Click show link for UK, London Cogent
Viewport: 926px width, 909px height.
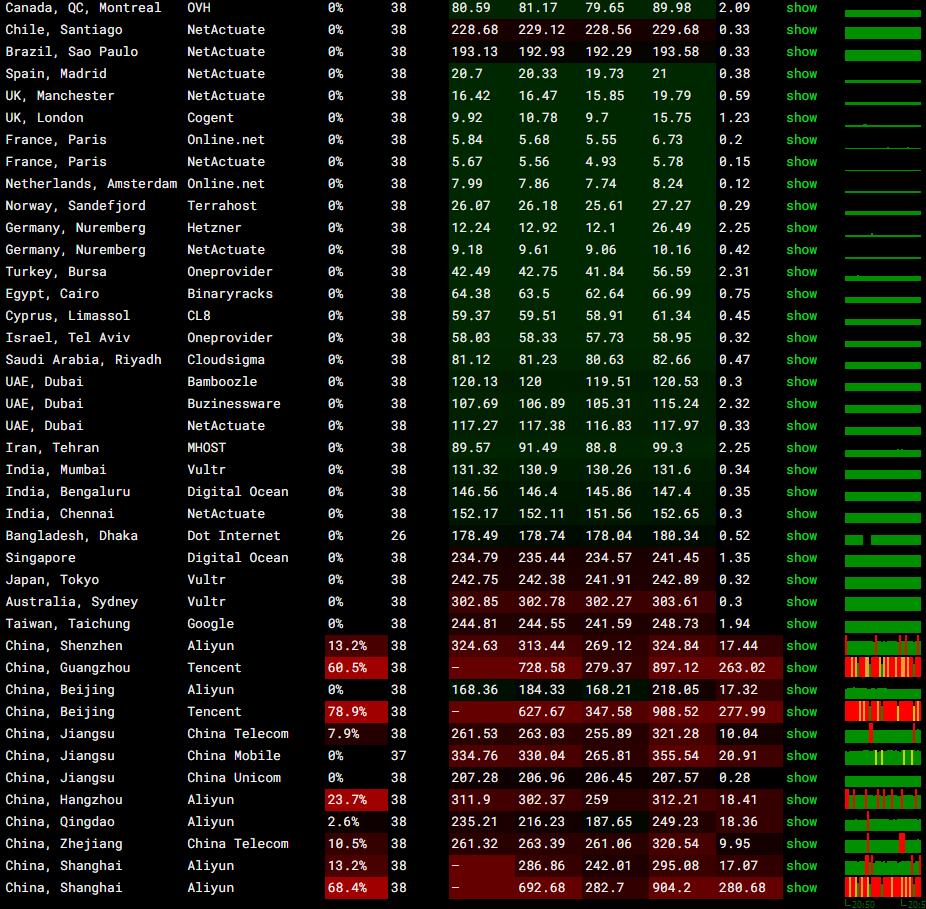click(x=801, y=118)
